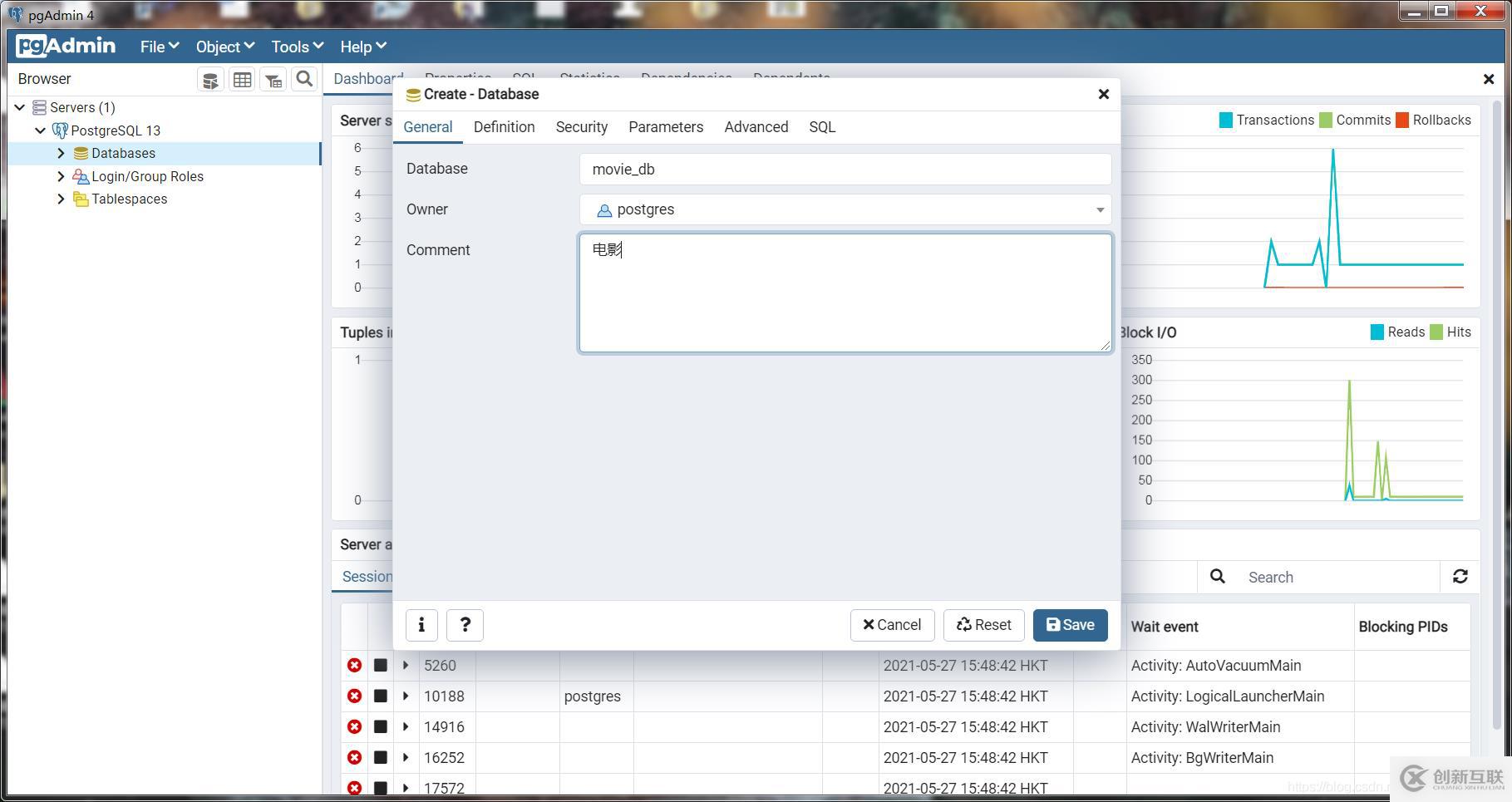Screen dimensions: 1512x802
Task: Refresh the server activity list
Action: (1460, 577)
